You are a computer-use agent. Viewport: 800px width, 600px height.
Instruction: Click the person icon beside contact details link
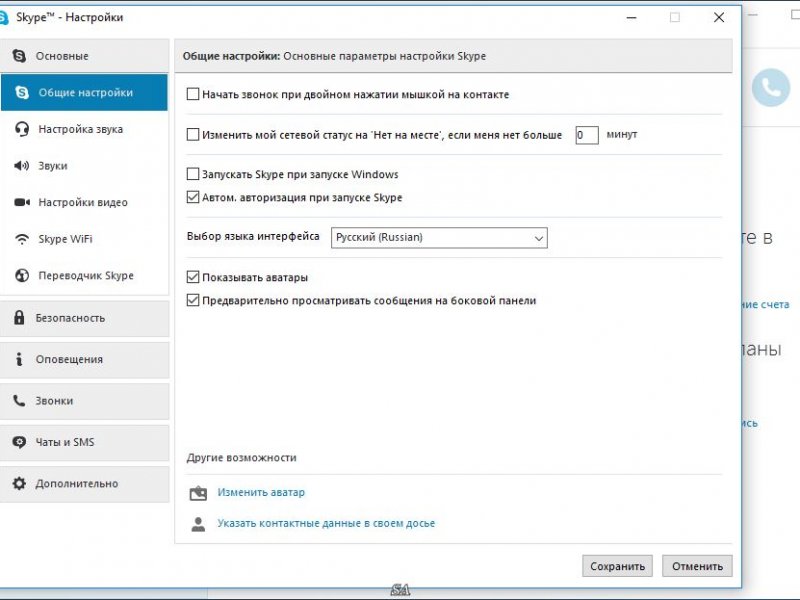198,523
